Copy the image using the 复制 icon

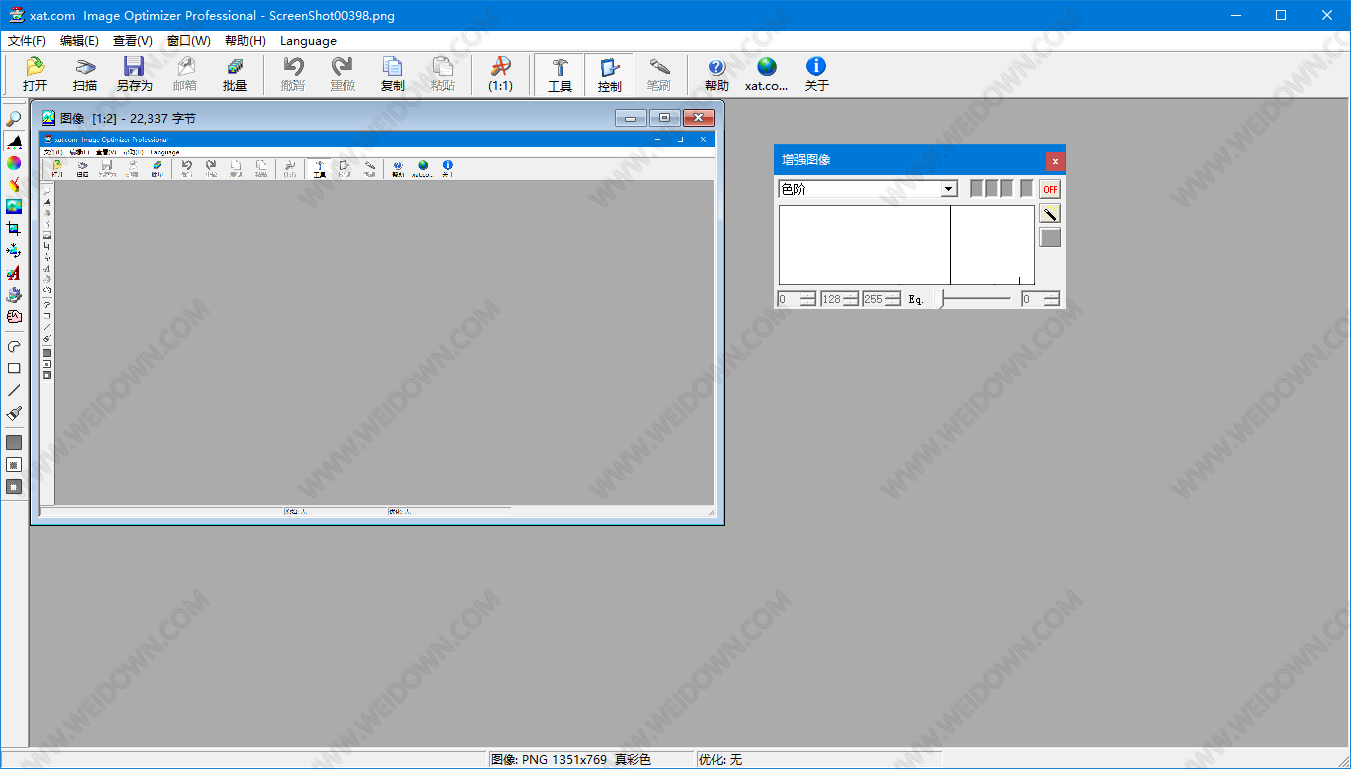click(393, 74)
